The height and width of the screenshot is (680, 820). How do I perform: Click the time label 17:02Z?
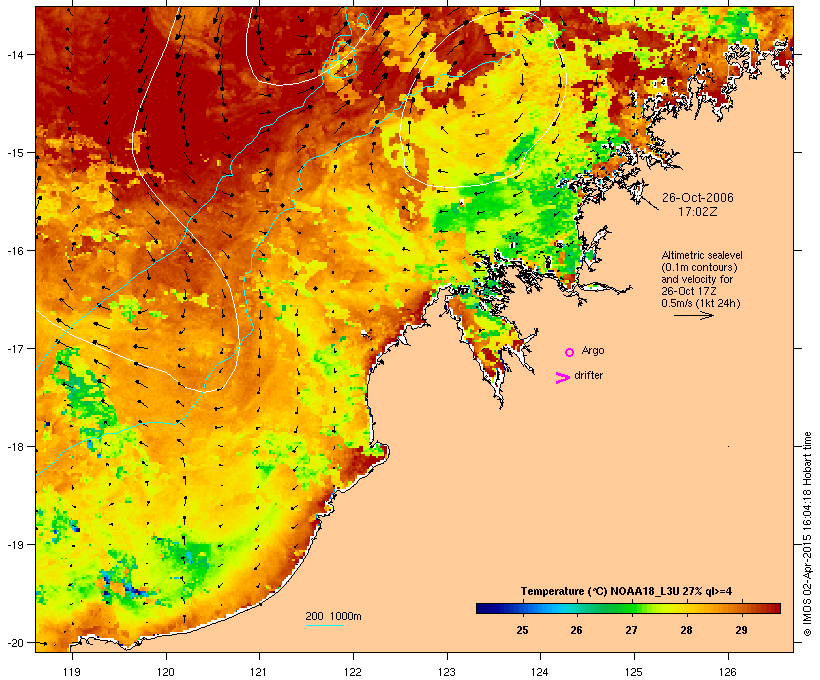(x=698, y=212)
